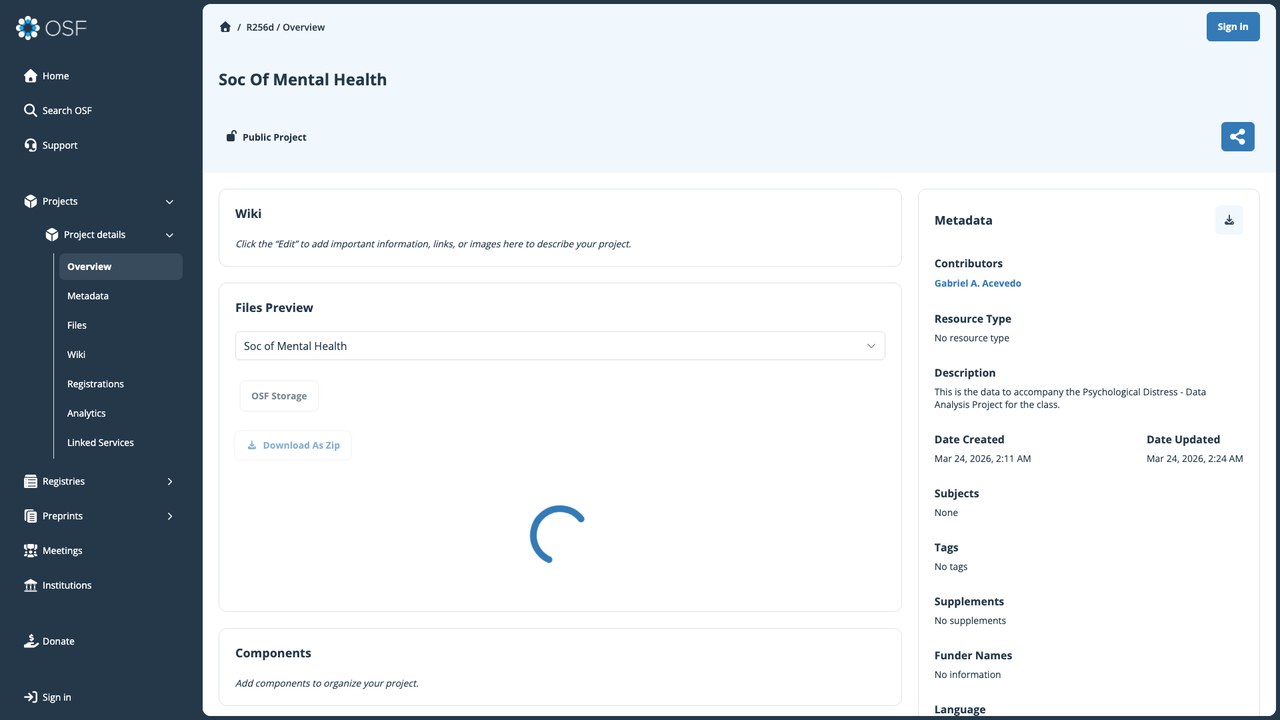Go to Analytics in the sidebar
The image size is (1280, 720).
click(x=86, y=413)
